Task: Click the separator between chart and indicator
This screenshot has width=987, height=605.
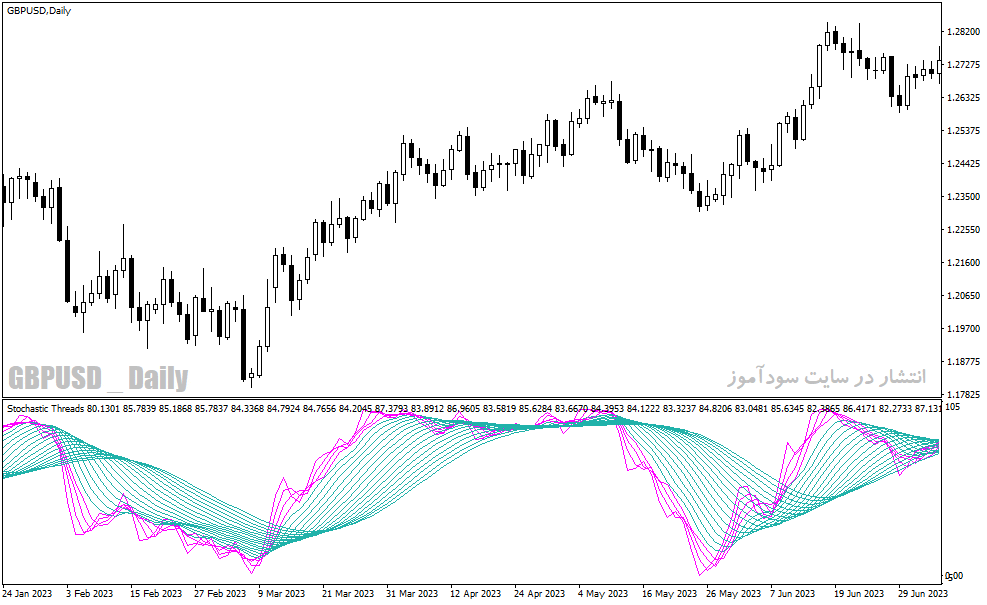Action: pos(472,398)
